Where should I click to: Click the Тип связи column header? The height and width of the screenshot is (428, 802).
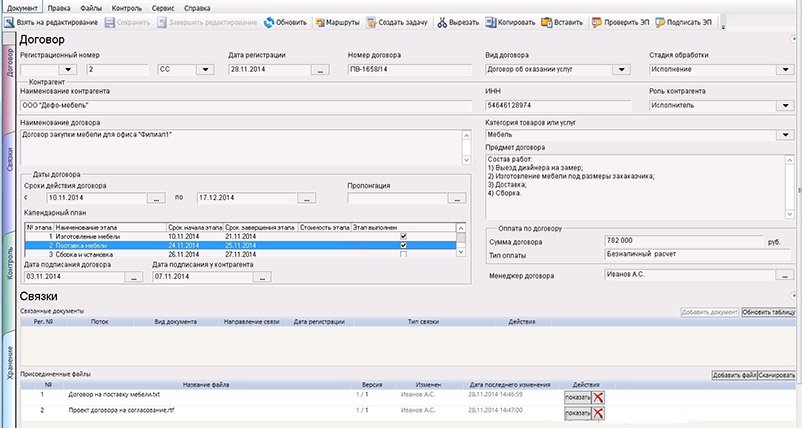423,322
